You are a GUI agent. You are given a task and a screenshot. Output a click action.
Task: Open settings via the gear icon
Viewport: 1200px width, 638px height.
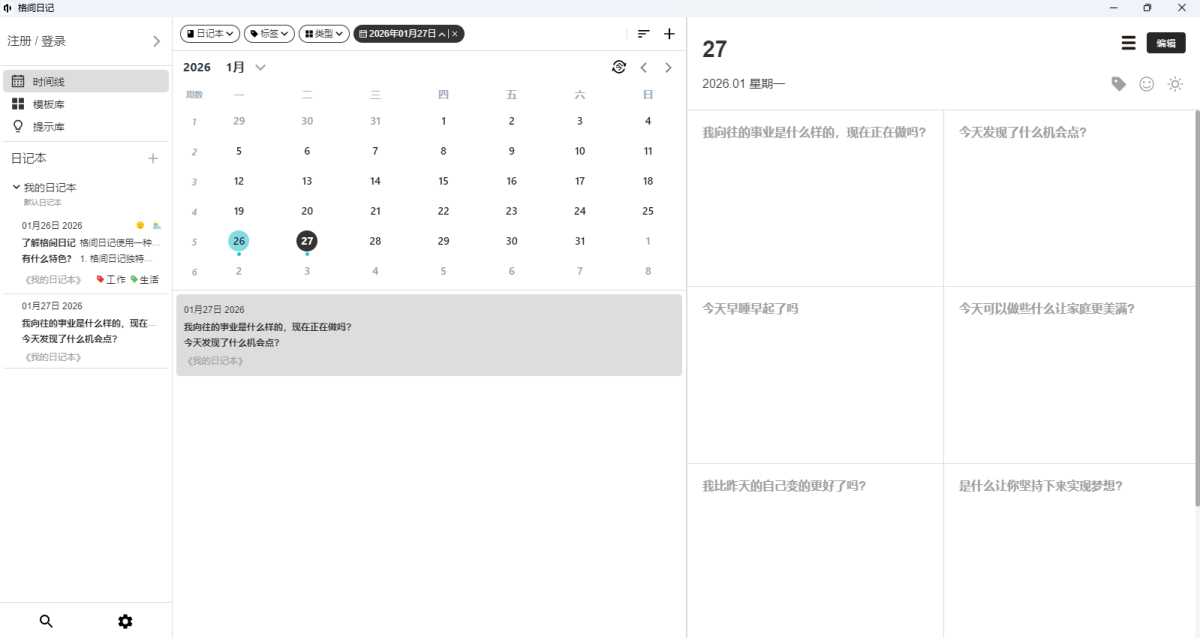(x=125, y=621)
